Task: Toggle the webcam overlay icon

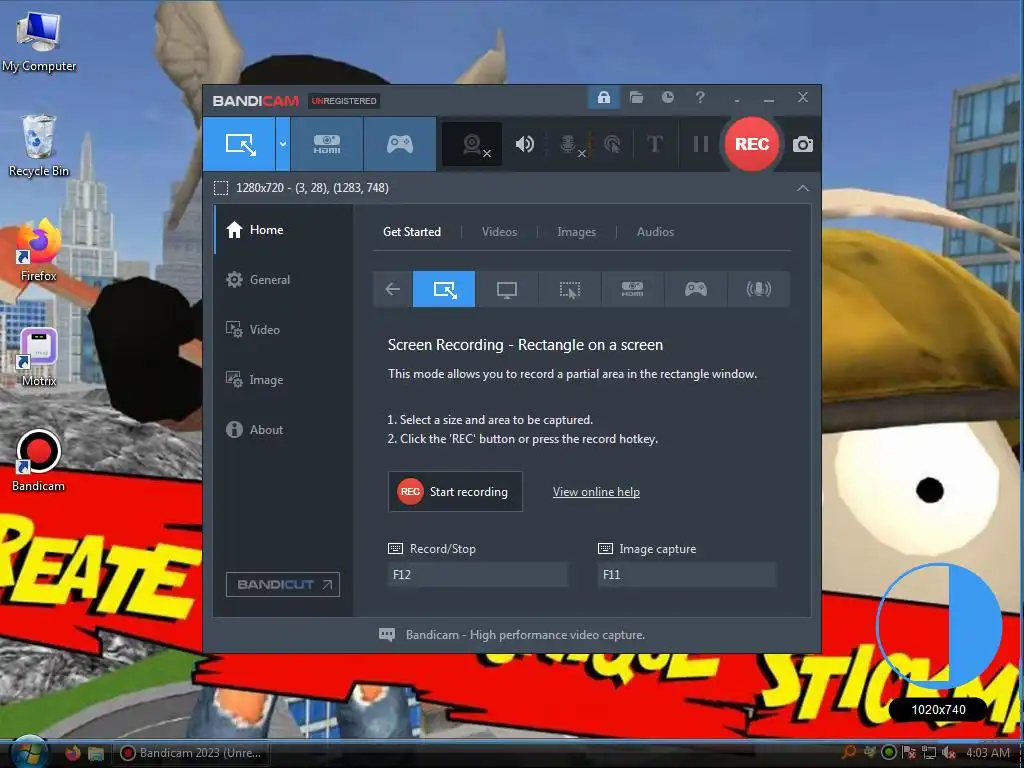Action: point(472,144)
